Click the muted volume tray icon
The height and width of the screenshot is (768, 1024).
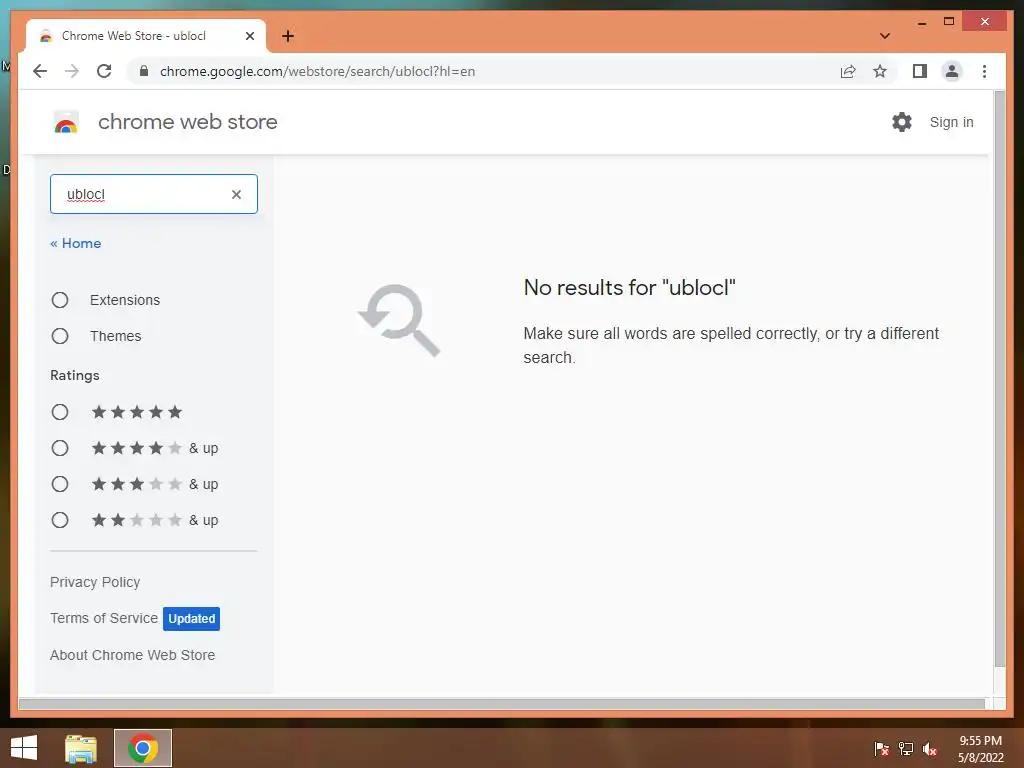coord(930,749)
